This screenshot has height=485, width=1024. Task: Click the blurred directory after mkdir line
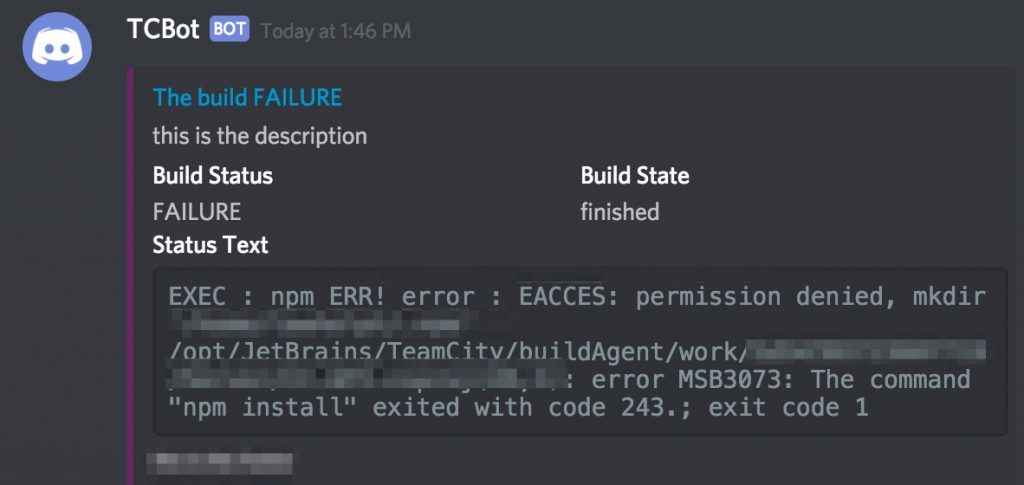(x=314, y=324)
